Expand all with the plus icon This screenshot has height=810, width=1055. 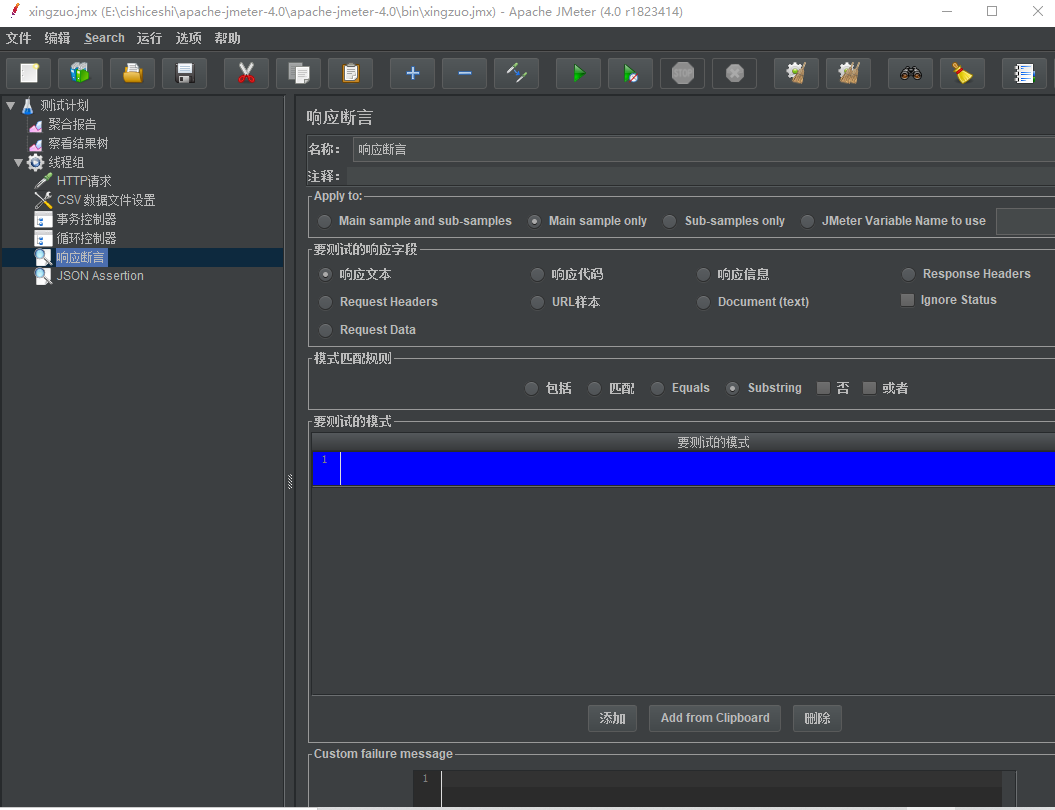tap(412, 73)
